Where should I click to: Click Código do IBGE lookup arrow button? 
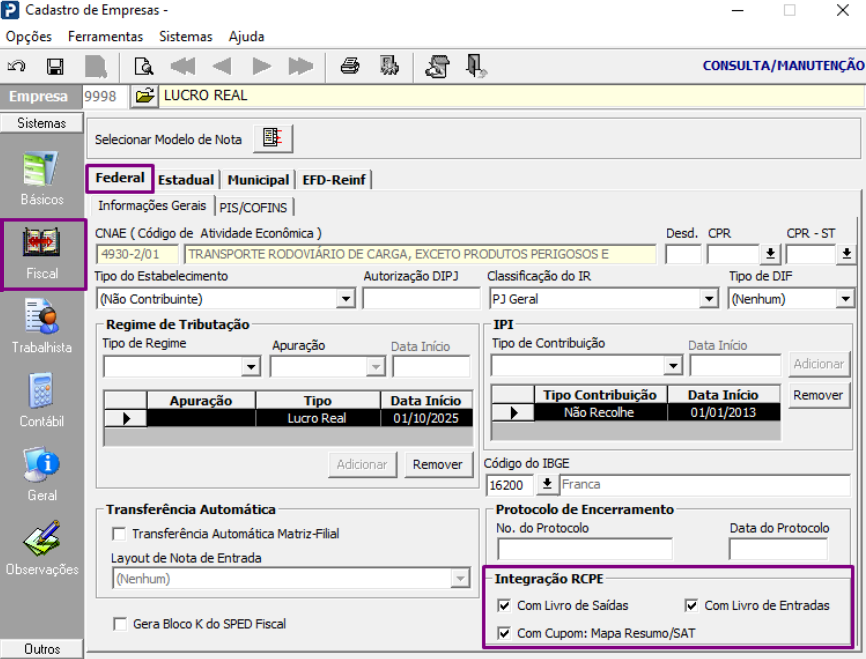pyautogui.click(x=547, y=484)
